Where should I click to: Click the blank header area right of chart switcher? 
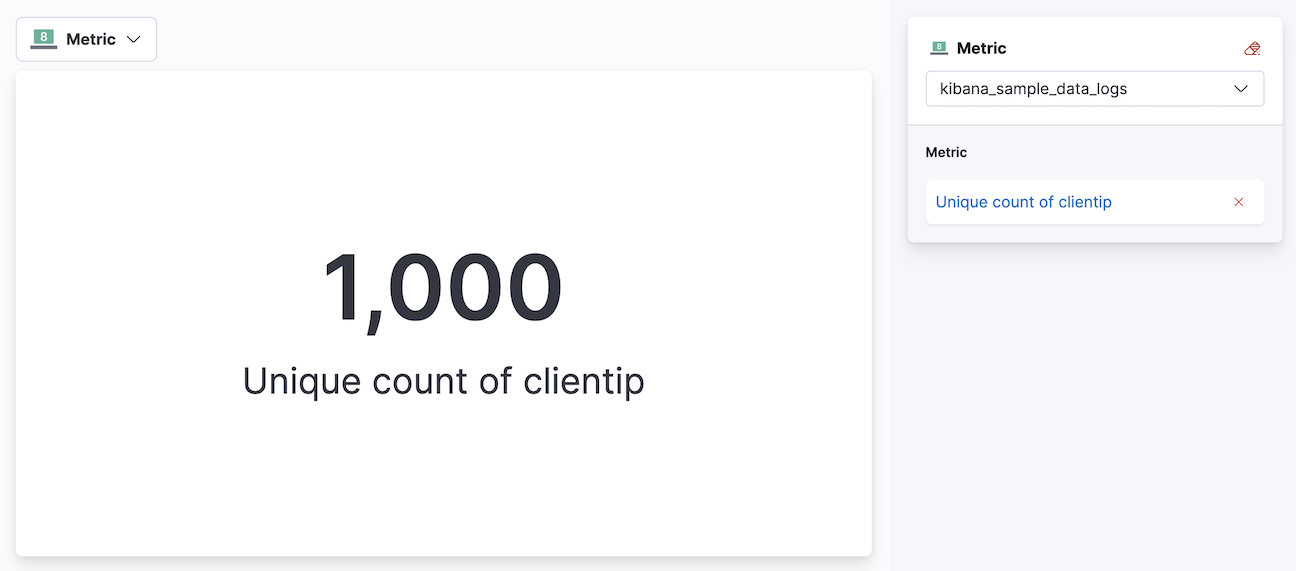point(500,39)
